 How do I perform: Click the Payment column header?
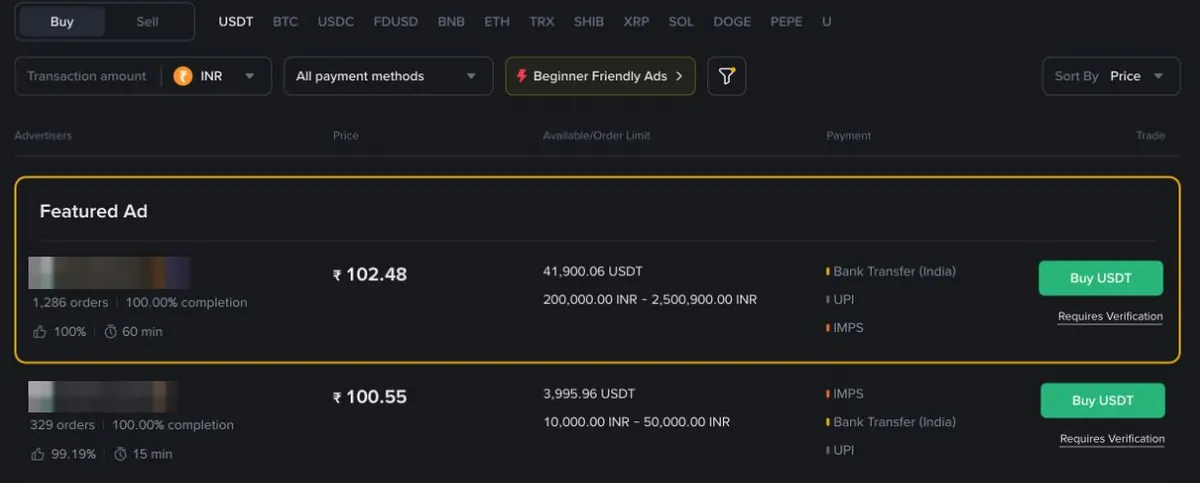pos(849,135)
